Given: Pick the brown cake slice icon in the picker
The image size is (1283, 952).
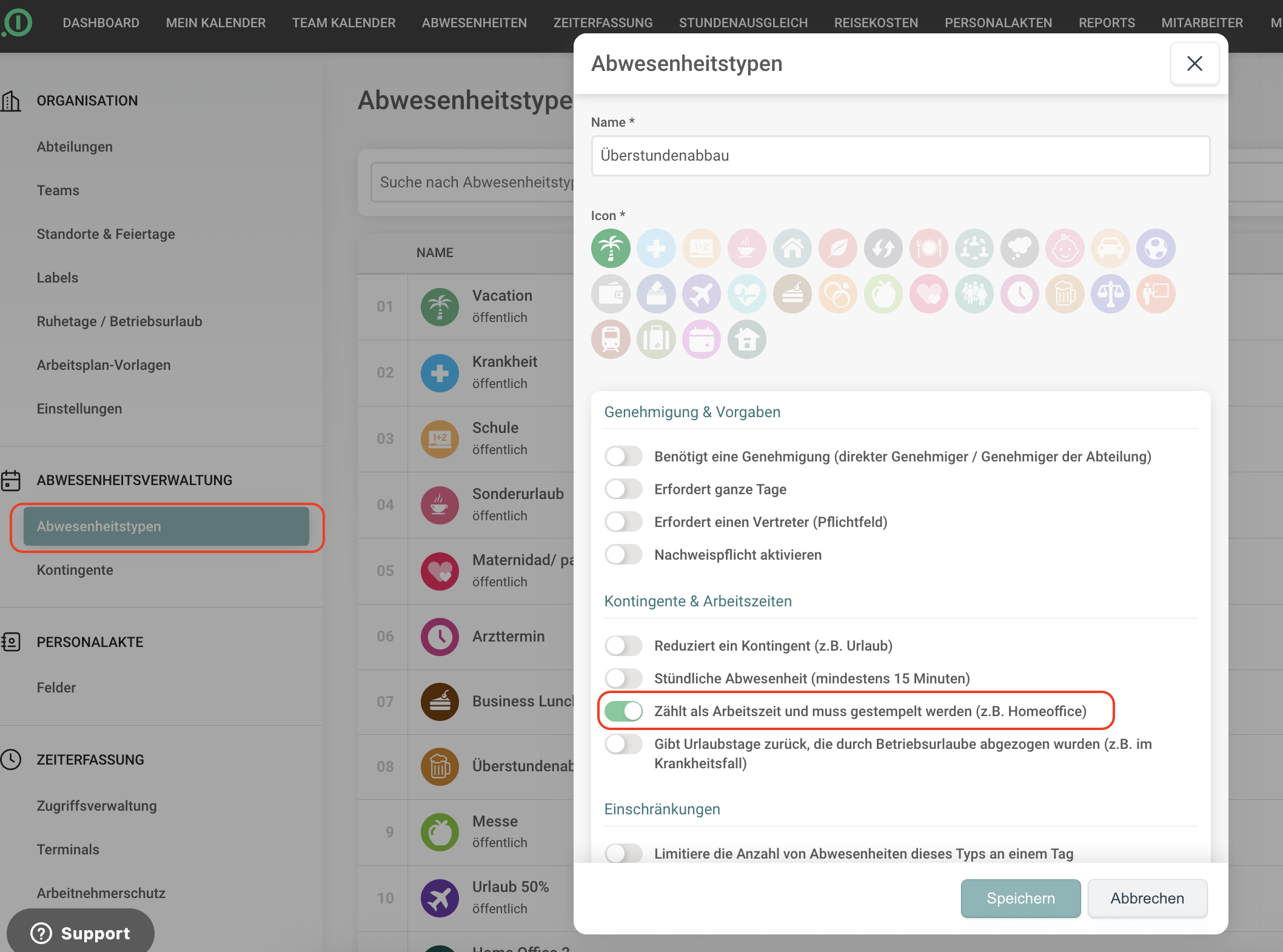Looking at the screenshot, I should coord(792,294).
